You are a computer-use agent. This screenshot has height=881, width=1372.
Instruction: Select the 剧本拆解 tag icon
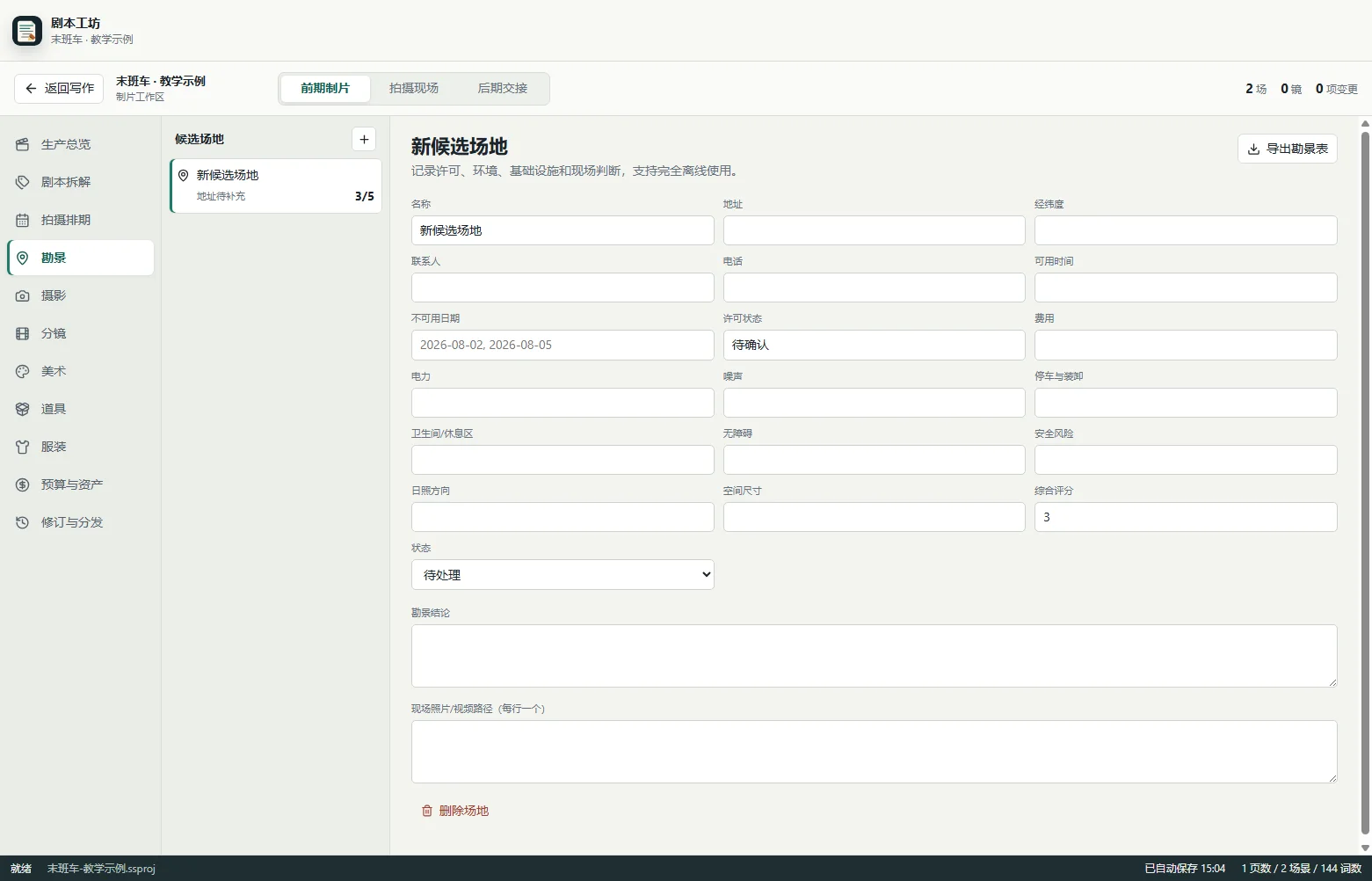click(x=23, y=182)
